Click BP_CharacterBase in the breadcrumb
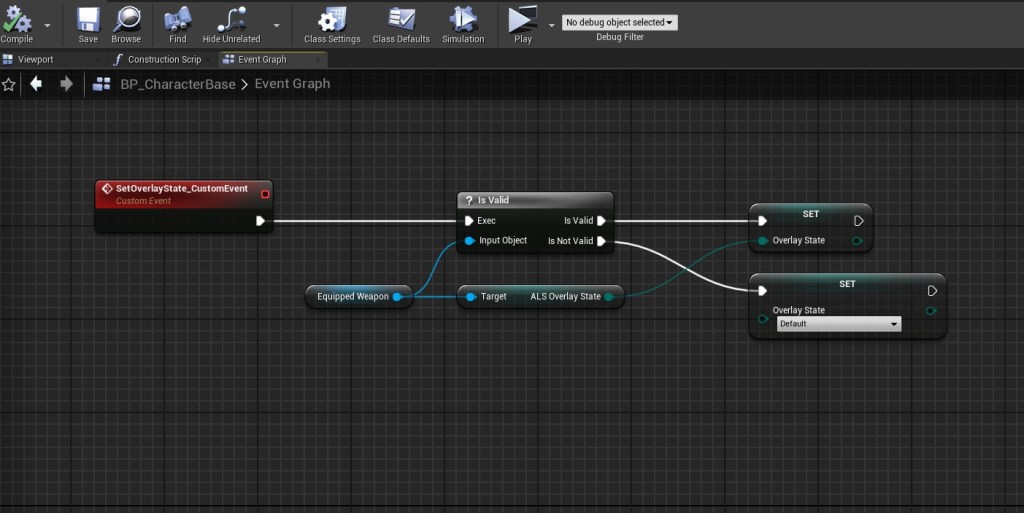Image resolution: width=1024 pixels, height=513 pixels. (x=177, y=84)
